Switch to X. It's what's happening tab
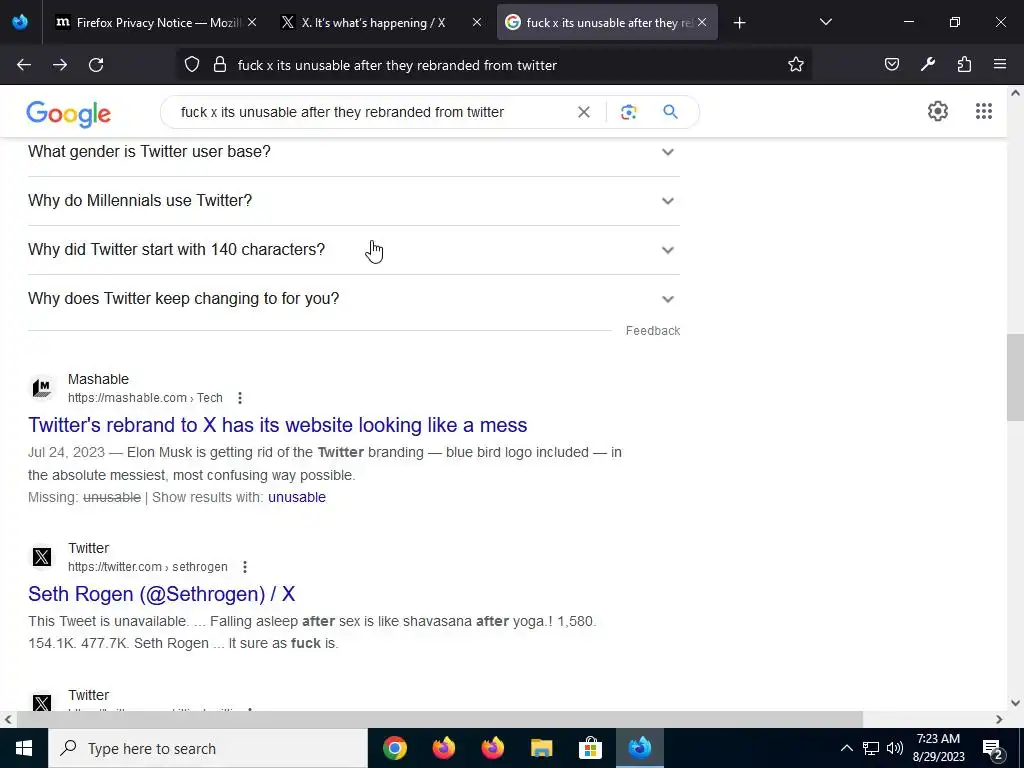 (373, 23)
